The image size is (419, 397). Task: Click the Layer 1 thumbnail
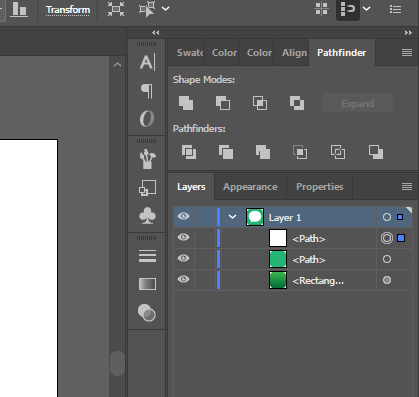coord(255,217)
